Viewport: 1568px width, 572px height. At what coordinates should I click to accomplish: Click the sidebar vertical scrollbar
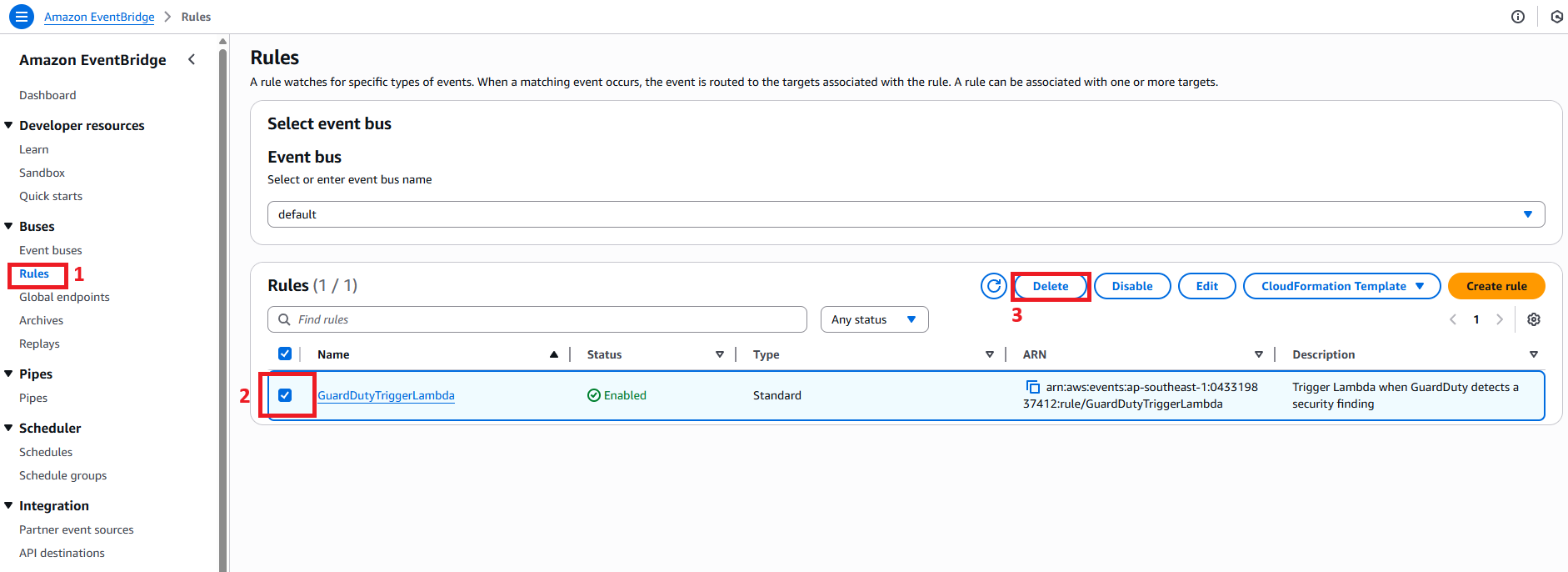[x=222, y=309]
